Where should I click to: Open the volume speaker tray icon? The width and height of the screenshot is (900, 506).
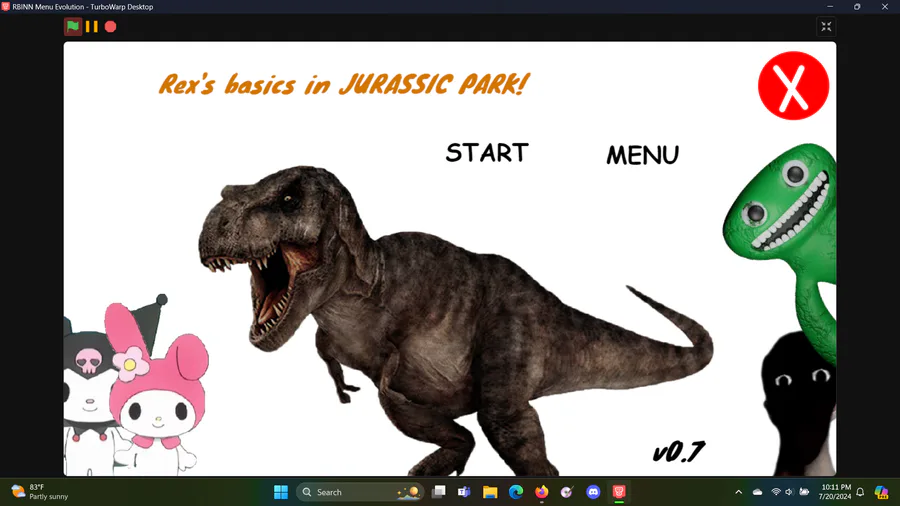tap(789, 492)
